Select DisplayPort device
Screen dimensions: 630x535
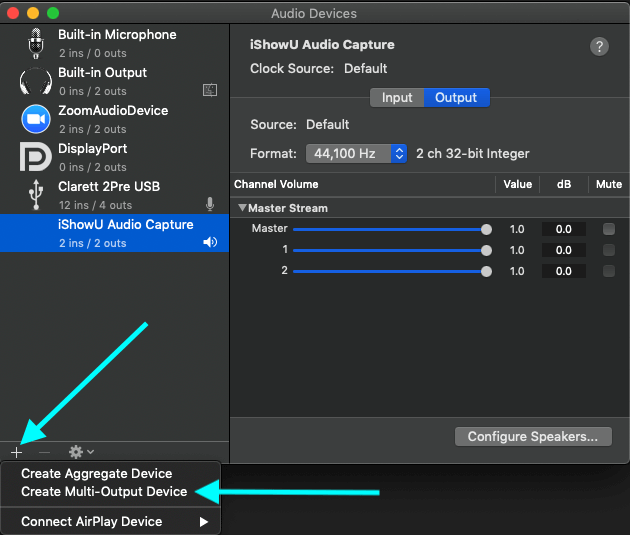click(115, 157)
